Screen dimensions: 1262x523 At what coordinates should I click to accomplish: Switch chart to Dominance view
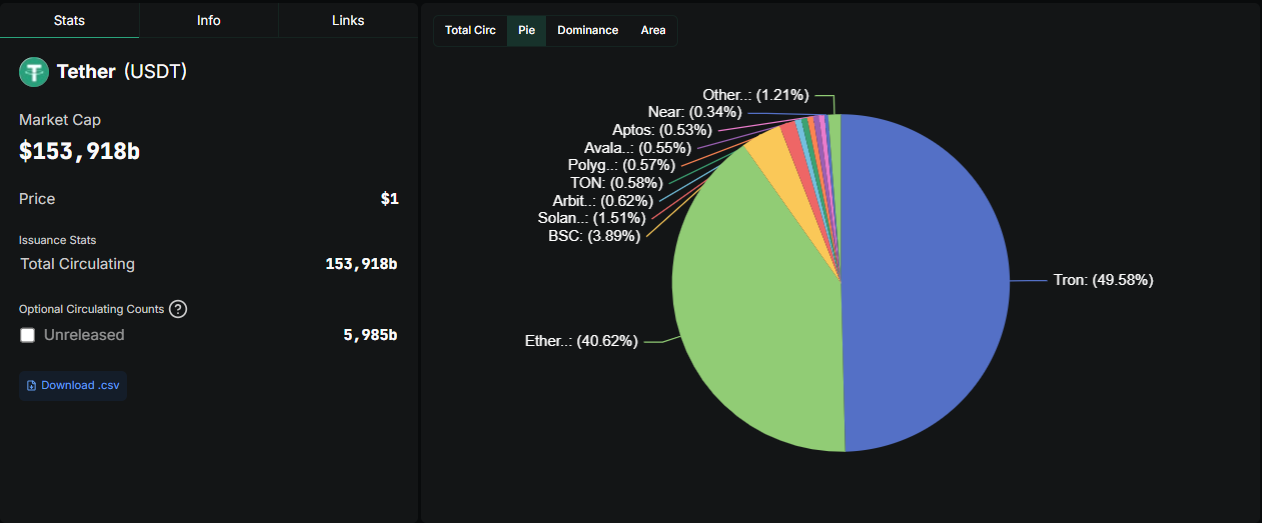tap(588, 30)
